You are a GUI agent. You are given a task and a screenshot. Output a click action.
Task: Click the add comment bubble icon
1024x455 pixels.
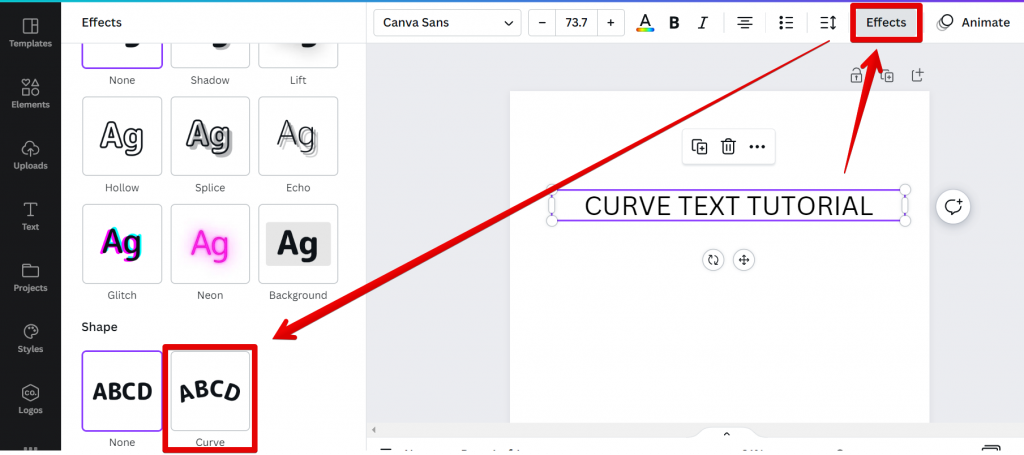(x=954, y=207)
